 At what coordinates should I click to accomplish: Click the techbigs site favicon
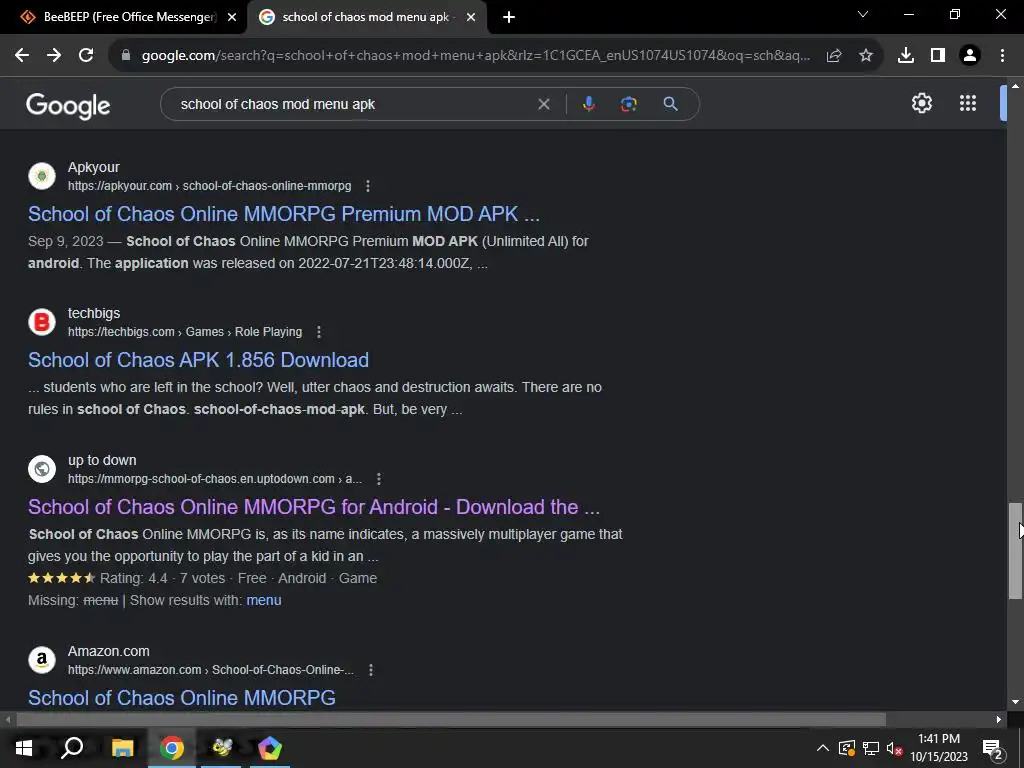(x=42, y=322)
